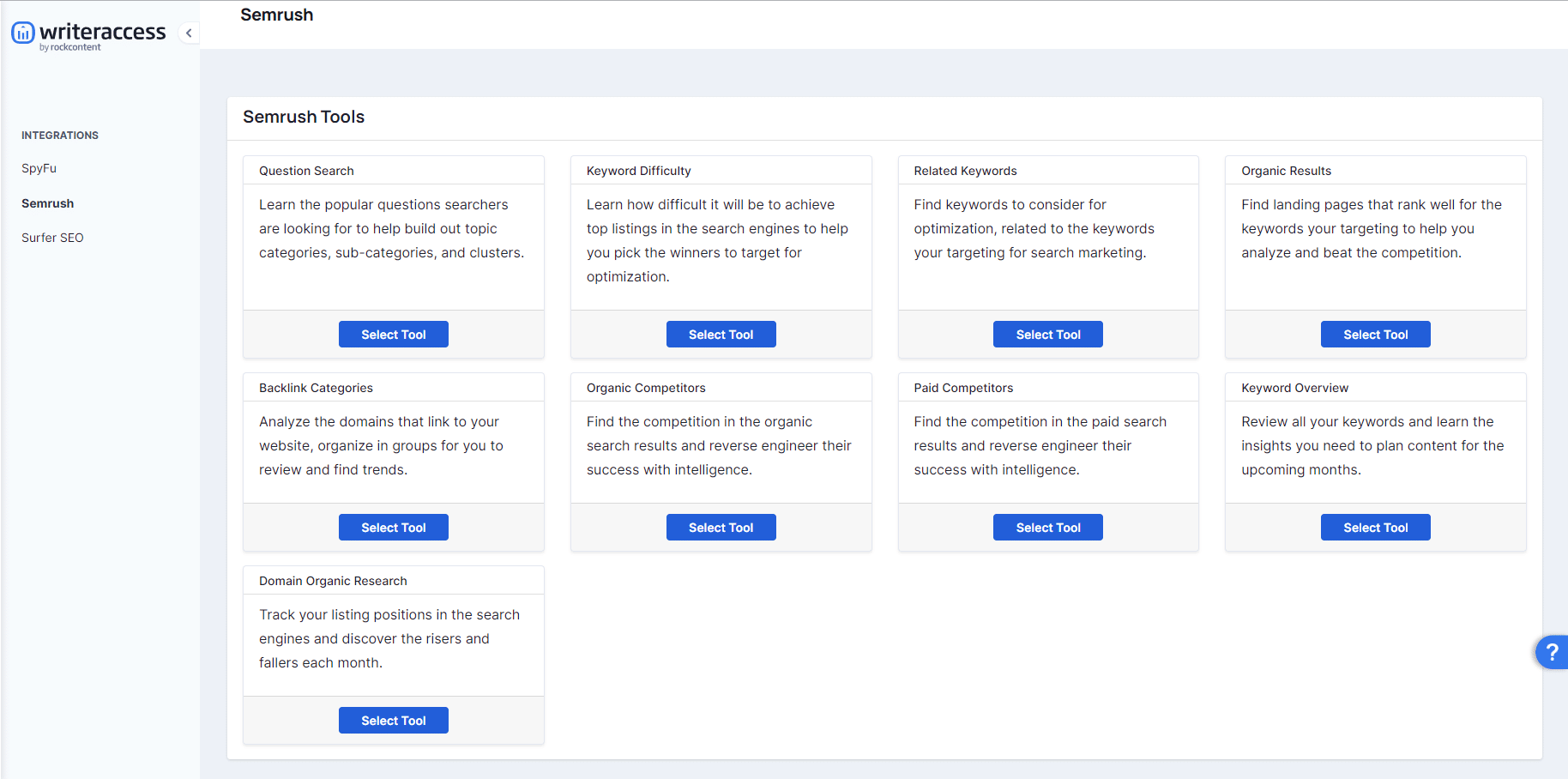Open the SpyFu integration
1568x779 pixels.
[x=39, y=168]
